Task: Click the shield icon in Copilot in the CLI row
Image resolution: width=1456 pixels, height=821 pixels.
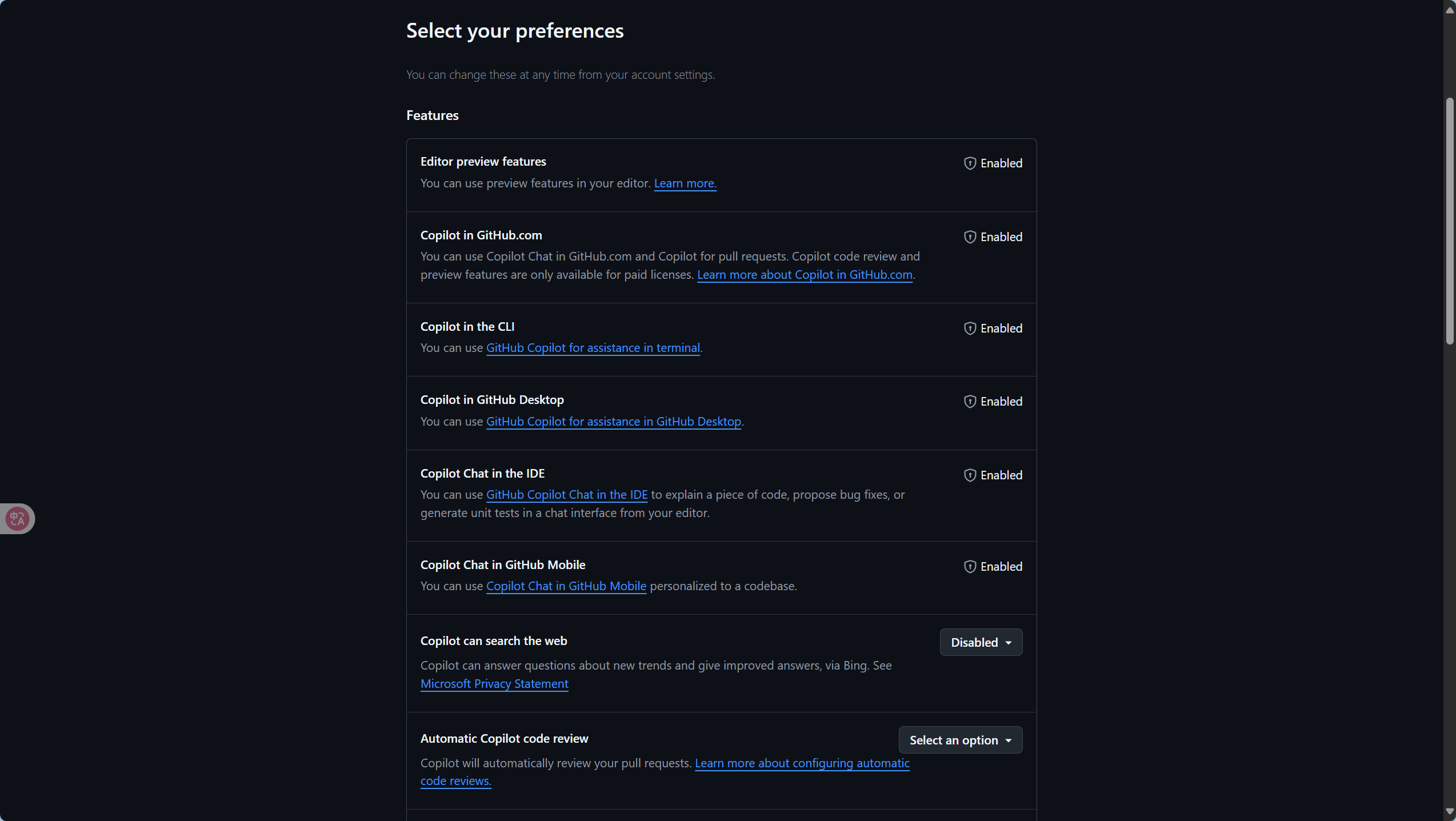Action: coord(970,329)
